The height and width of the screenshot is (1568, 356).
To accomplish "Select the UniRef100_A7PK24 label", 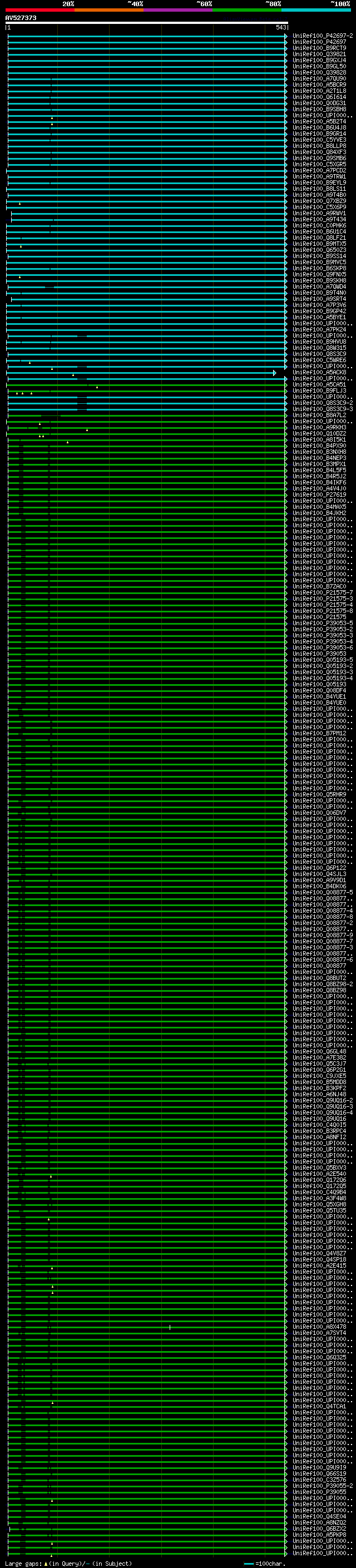I will click(x=319, y=329).
